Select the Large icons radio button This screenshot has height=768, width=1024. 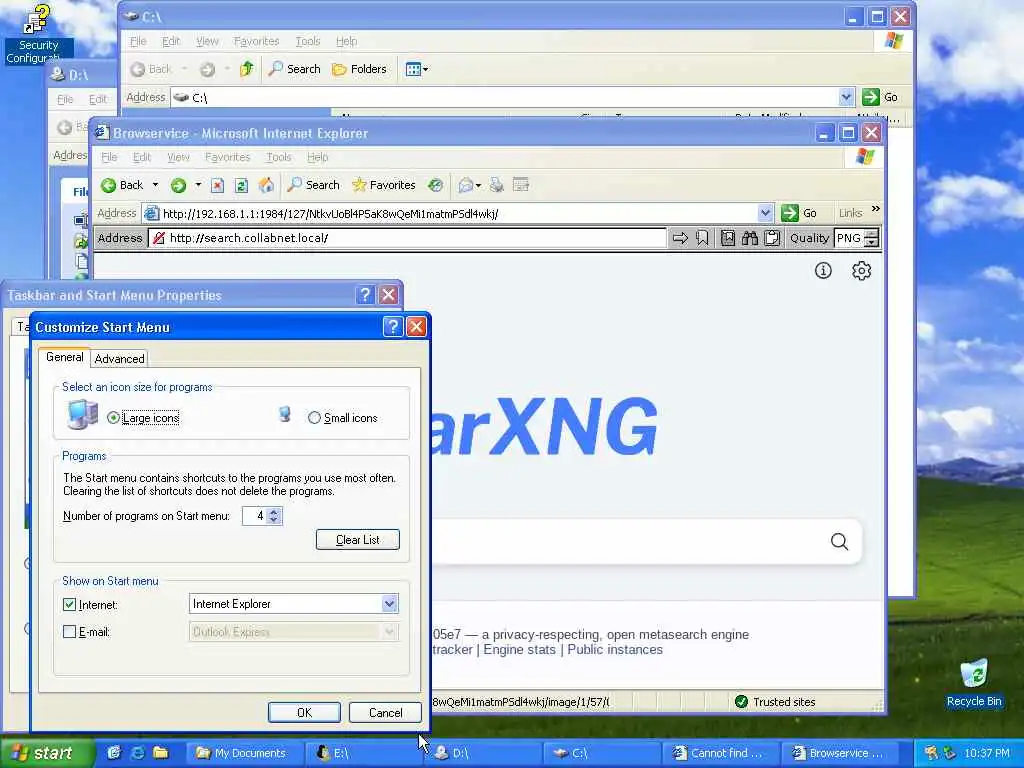pos(114,418)
